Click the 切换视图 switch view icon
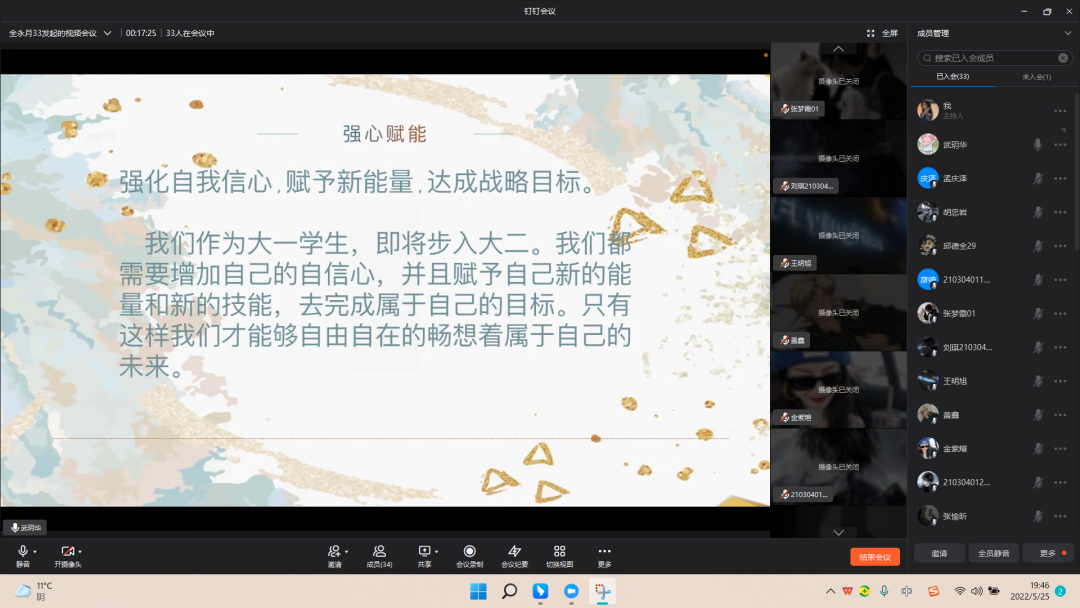The image size is (1080, 608). (x=559, y=551)
